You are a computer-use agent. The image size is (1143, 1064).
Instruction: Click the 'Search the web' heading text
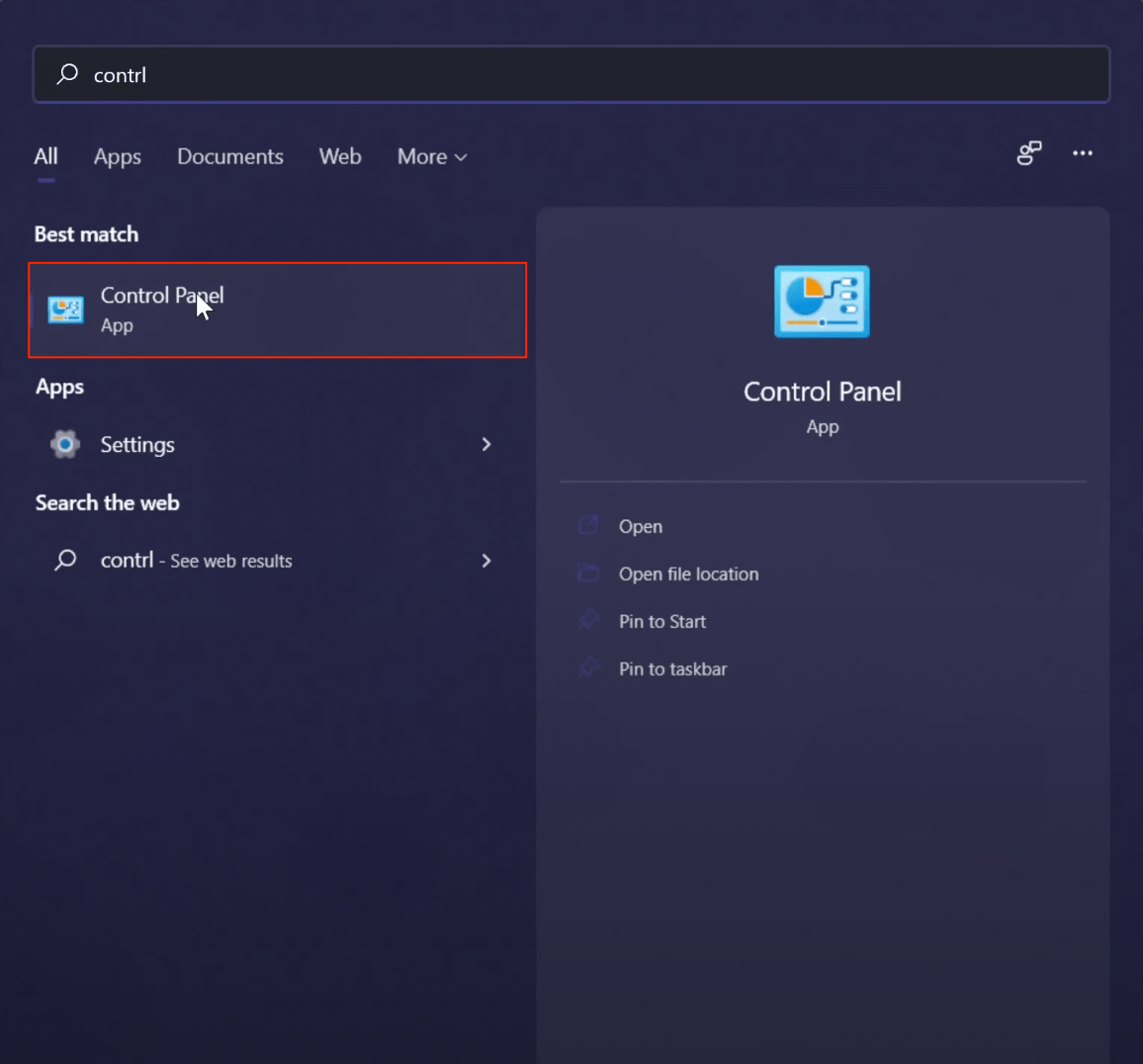107,502
